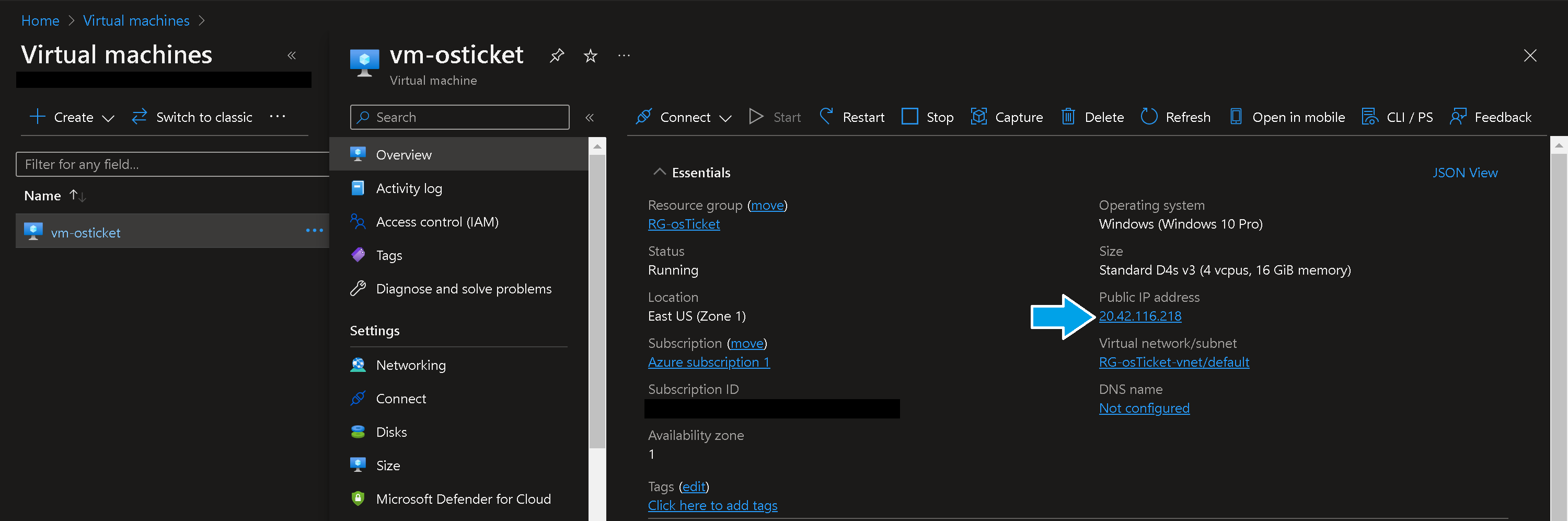Collapse the vm-osticket resource menu
The height and width of the screenshot is (521, 1568).
tap(589, 117)
